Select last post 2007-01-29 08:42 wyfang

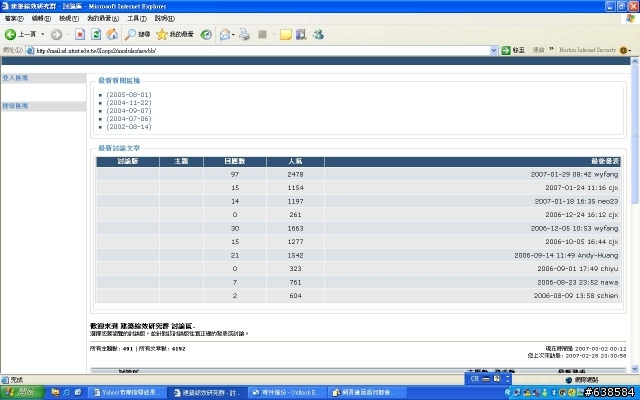(x=574, y=174)
